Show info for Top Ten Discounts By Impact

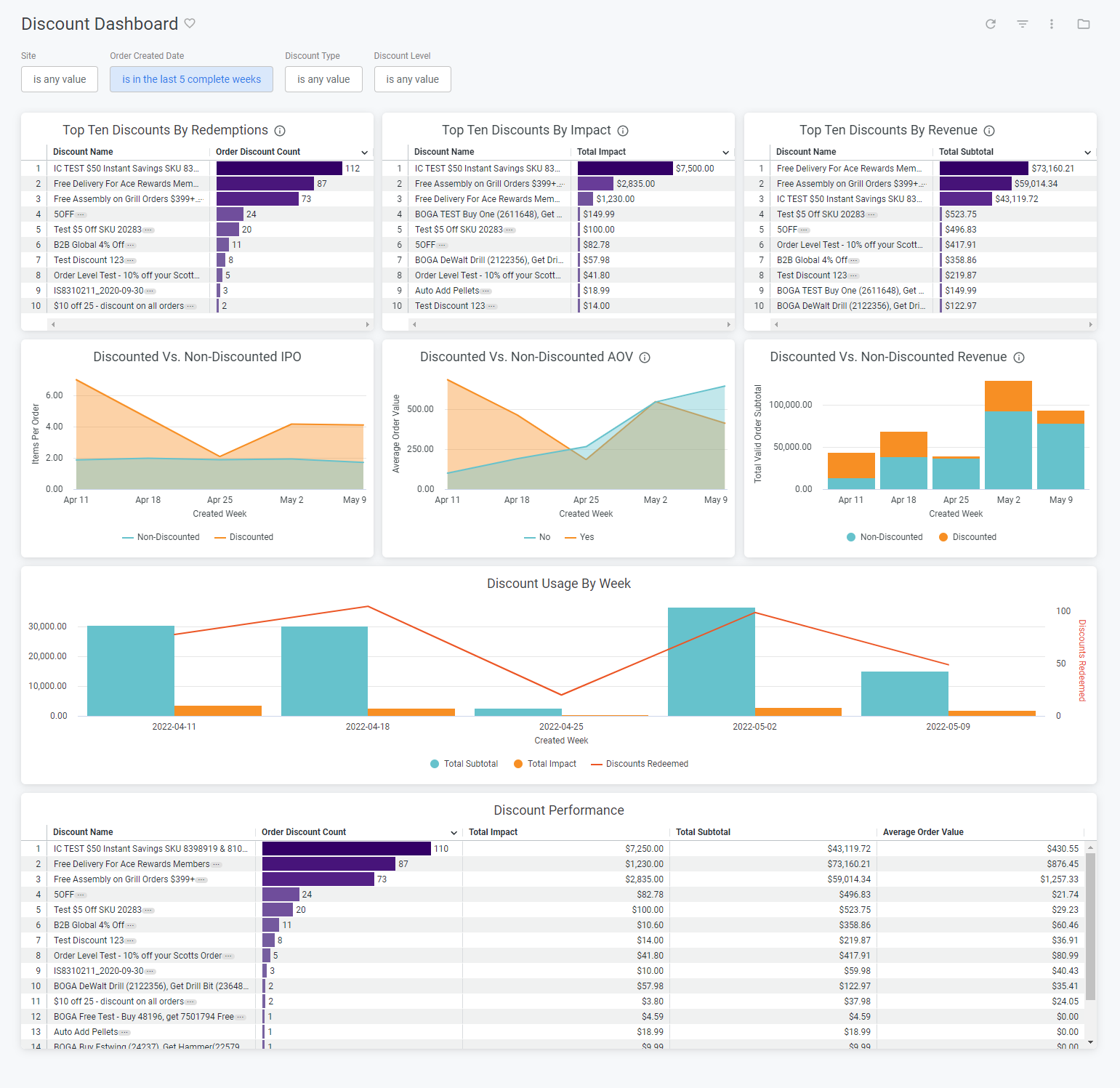[x=623, y=131]
